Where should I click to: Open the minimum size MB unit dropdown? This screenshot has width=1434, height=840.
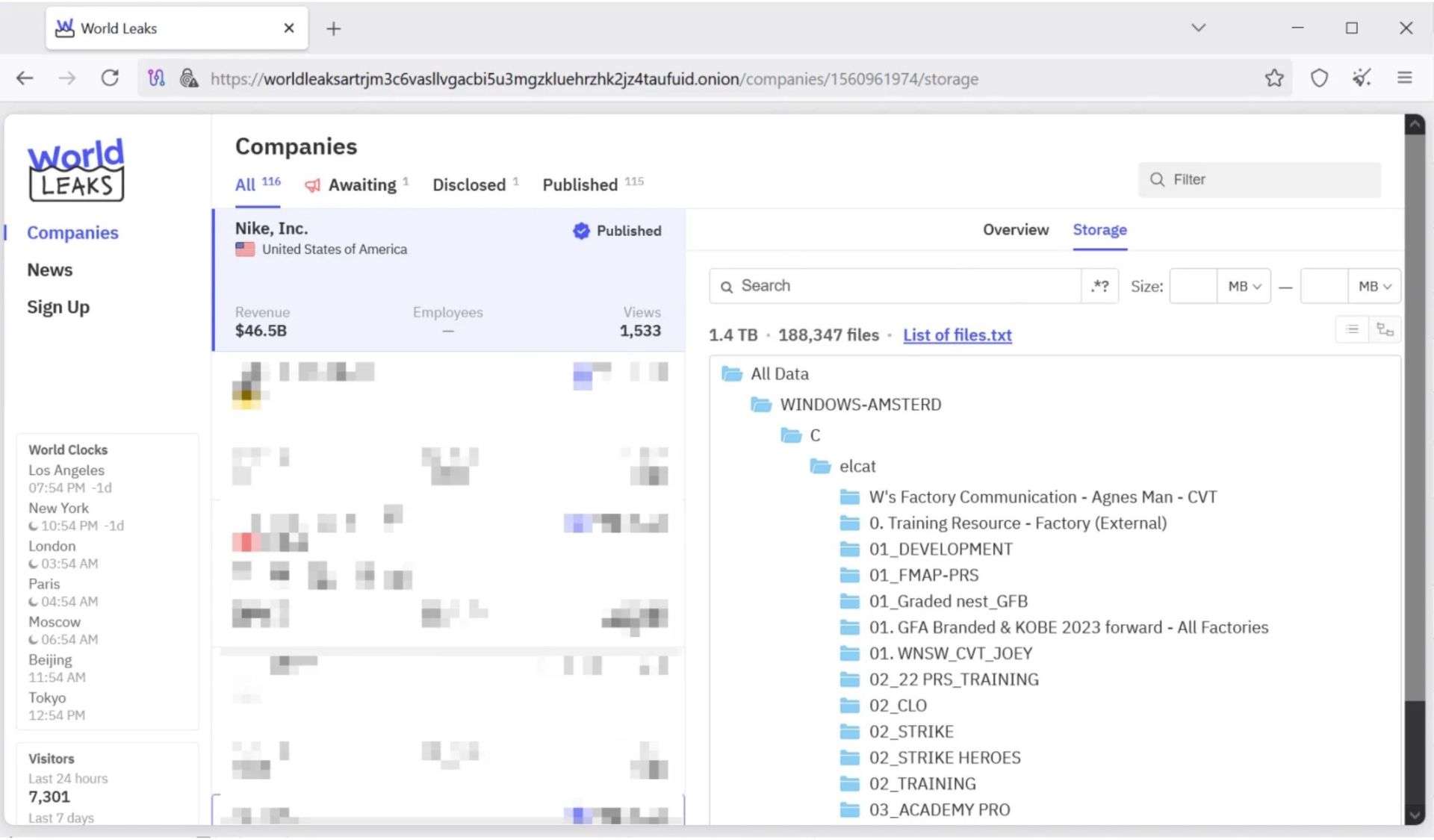point(1244,286)
